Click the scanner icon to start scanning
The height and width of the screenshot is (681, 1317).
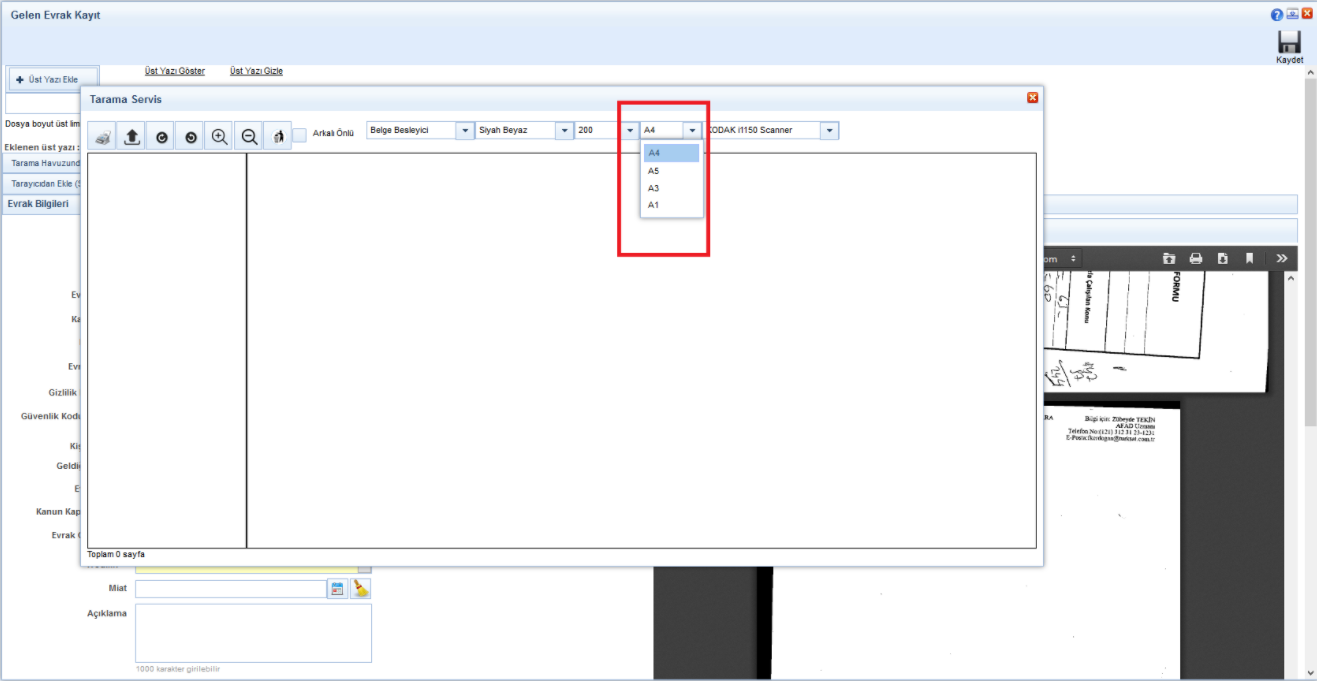pyautogui.click(x=102, y=137)
